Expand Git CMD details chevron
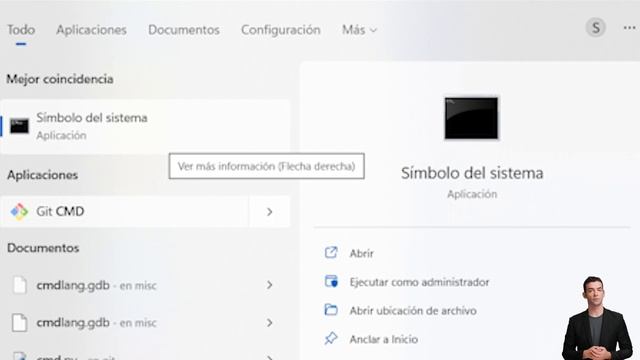This screenshot has width=640, height=360. (269, 211)
